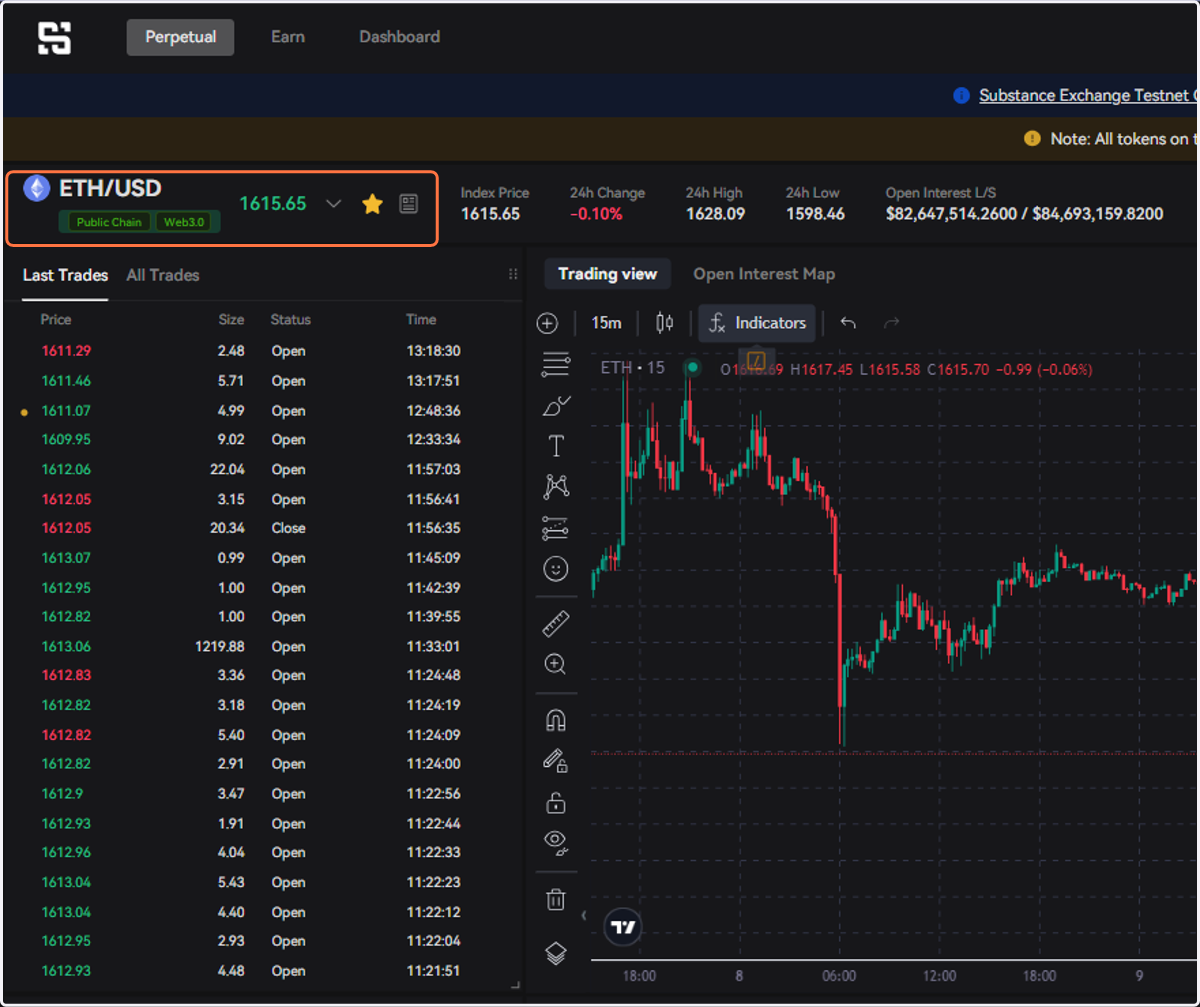Switch to the Open Interest Map tab

point(764,274)
